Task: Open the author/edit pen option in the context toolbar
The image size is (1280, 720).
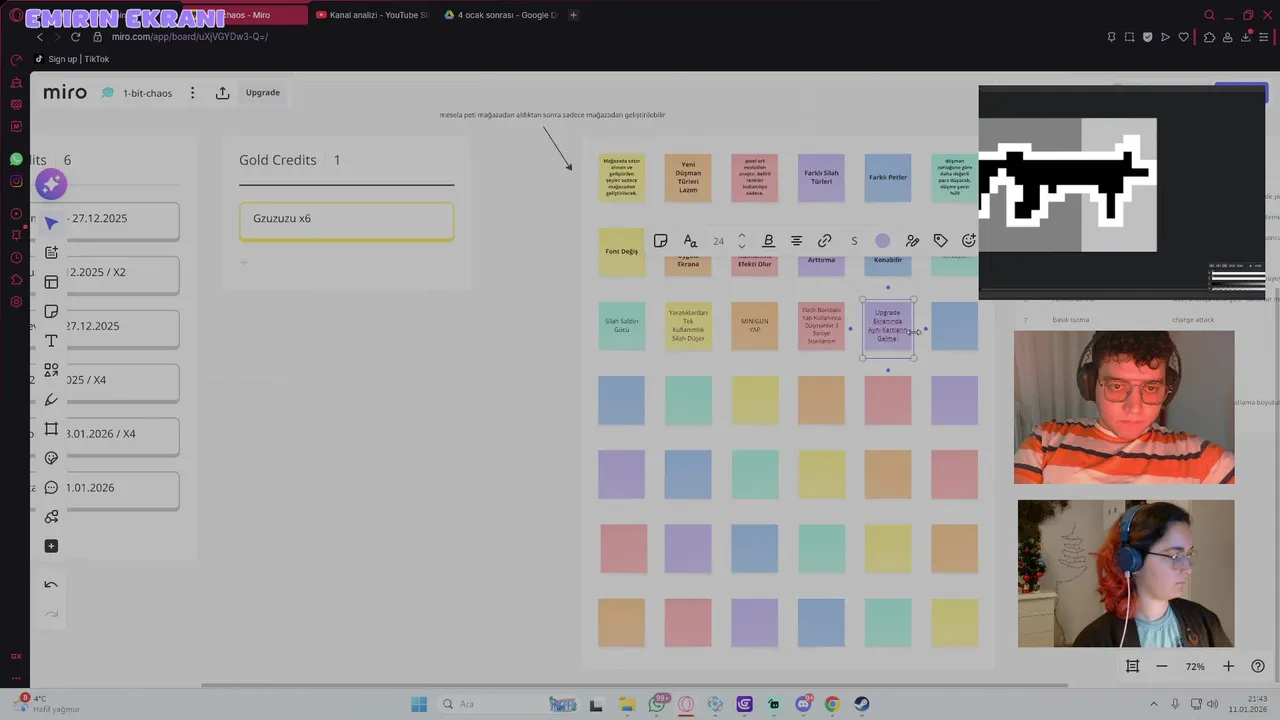Action: pos(912,241)
